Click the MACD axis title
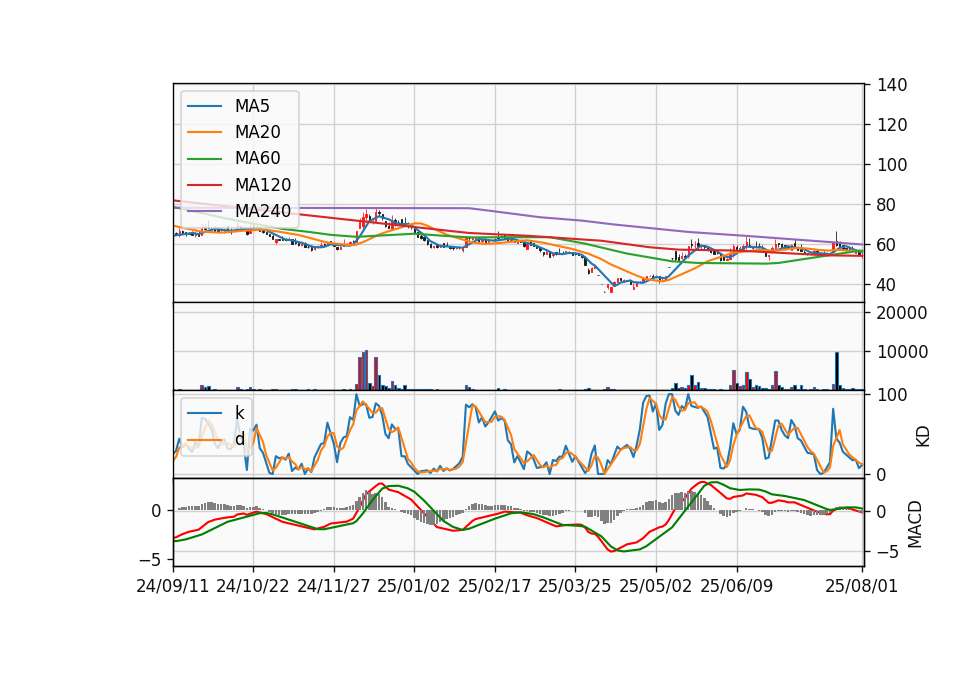960x690 pixels. pyautogui.click(x=915, y=524)
